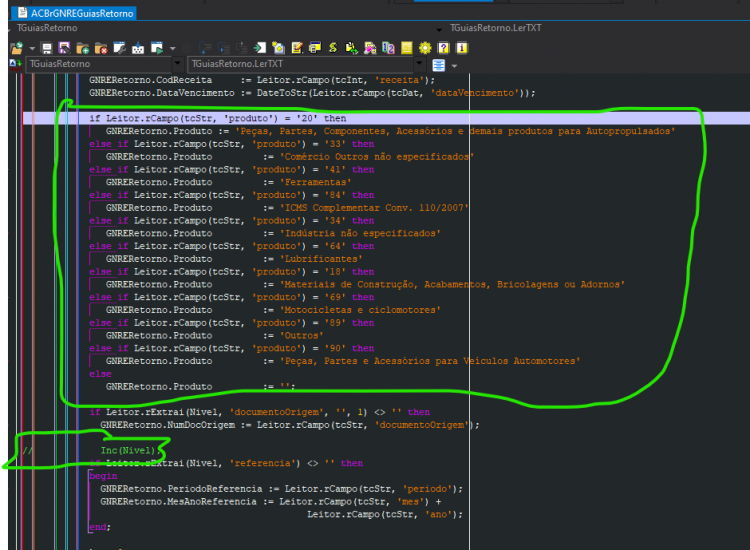Expand dropdown arrow before TGuiasRetorno.LerTXT header
Screen dimensions: 750x550
(439, 30)
